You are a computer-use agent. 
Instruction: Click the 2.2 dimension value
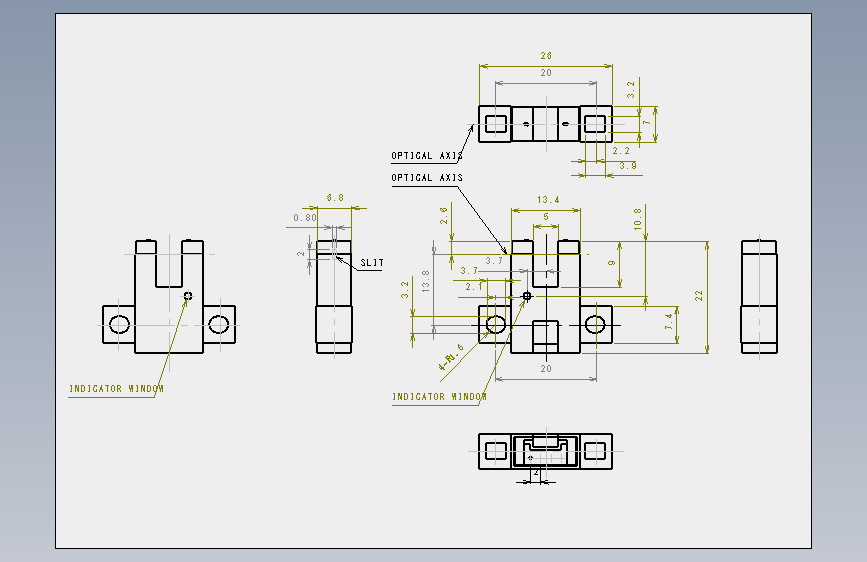click(621, 150)
